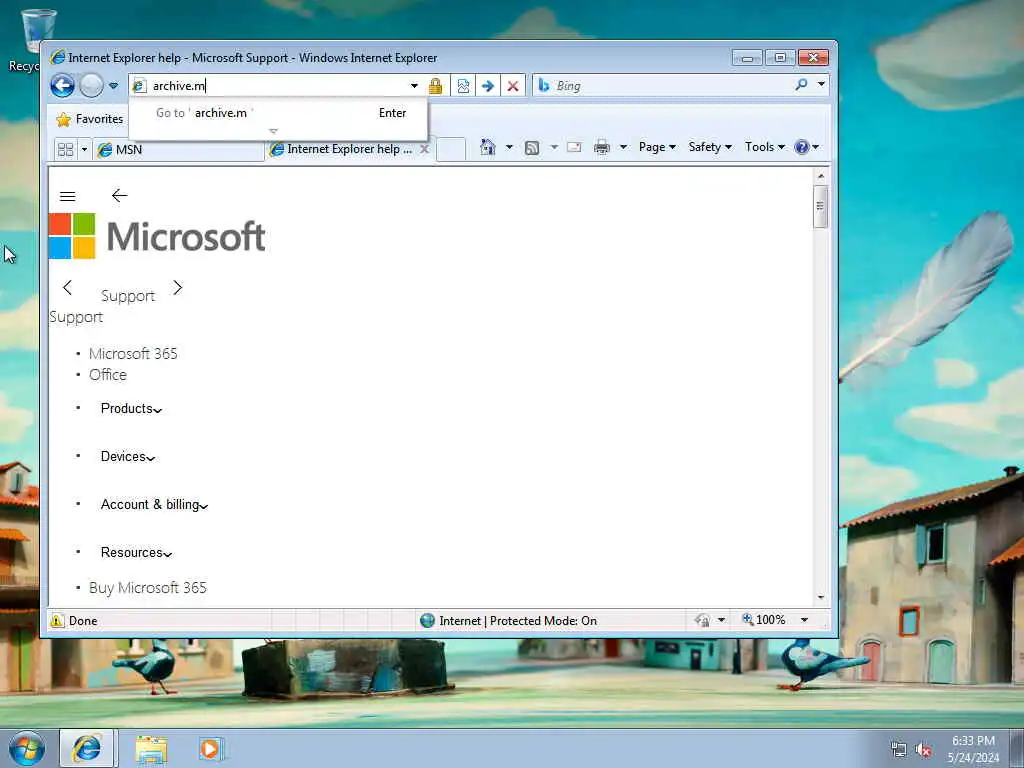Click the 100% zoom level button
Screen dimensions: 1024x768
pos(763,620)
